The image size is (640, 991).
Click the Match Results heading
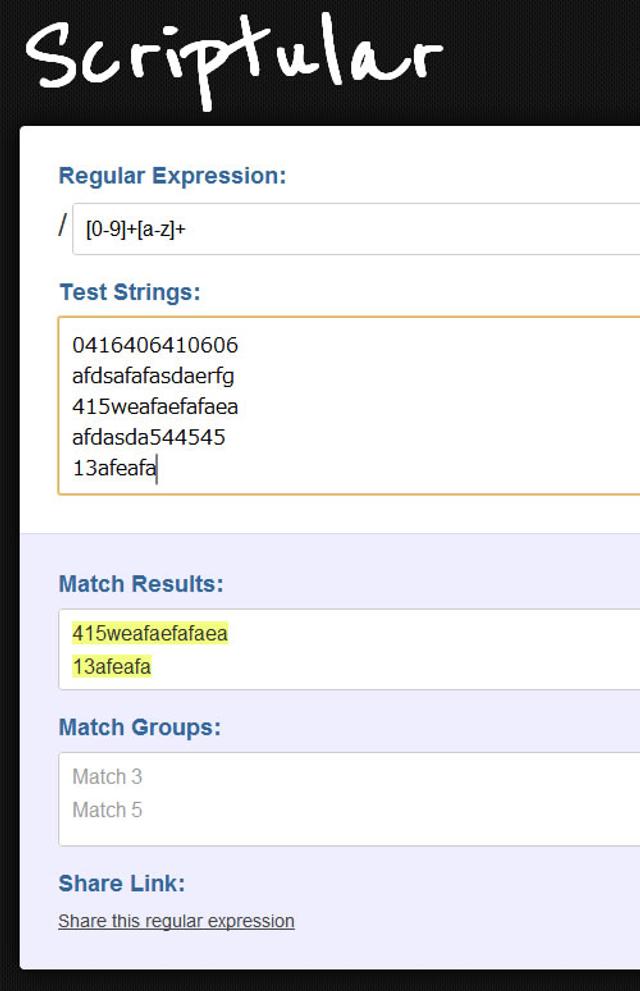coord(141,584)
